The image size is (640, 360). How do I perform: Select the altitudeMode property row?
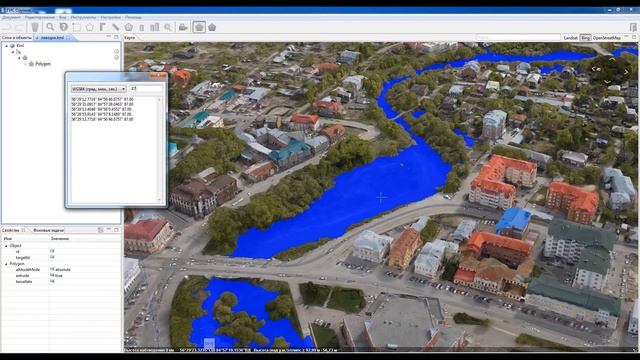pos(61,270)
